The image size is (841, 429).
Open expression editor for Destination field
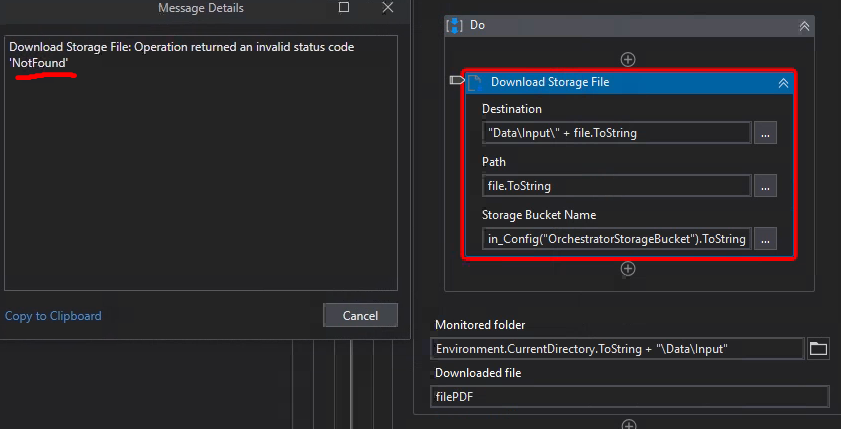765,133
